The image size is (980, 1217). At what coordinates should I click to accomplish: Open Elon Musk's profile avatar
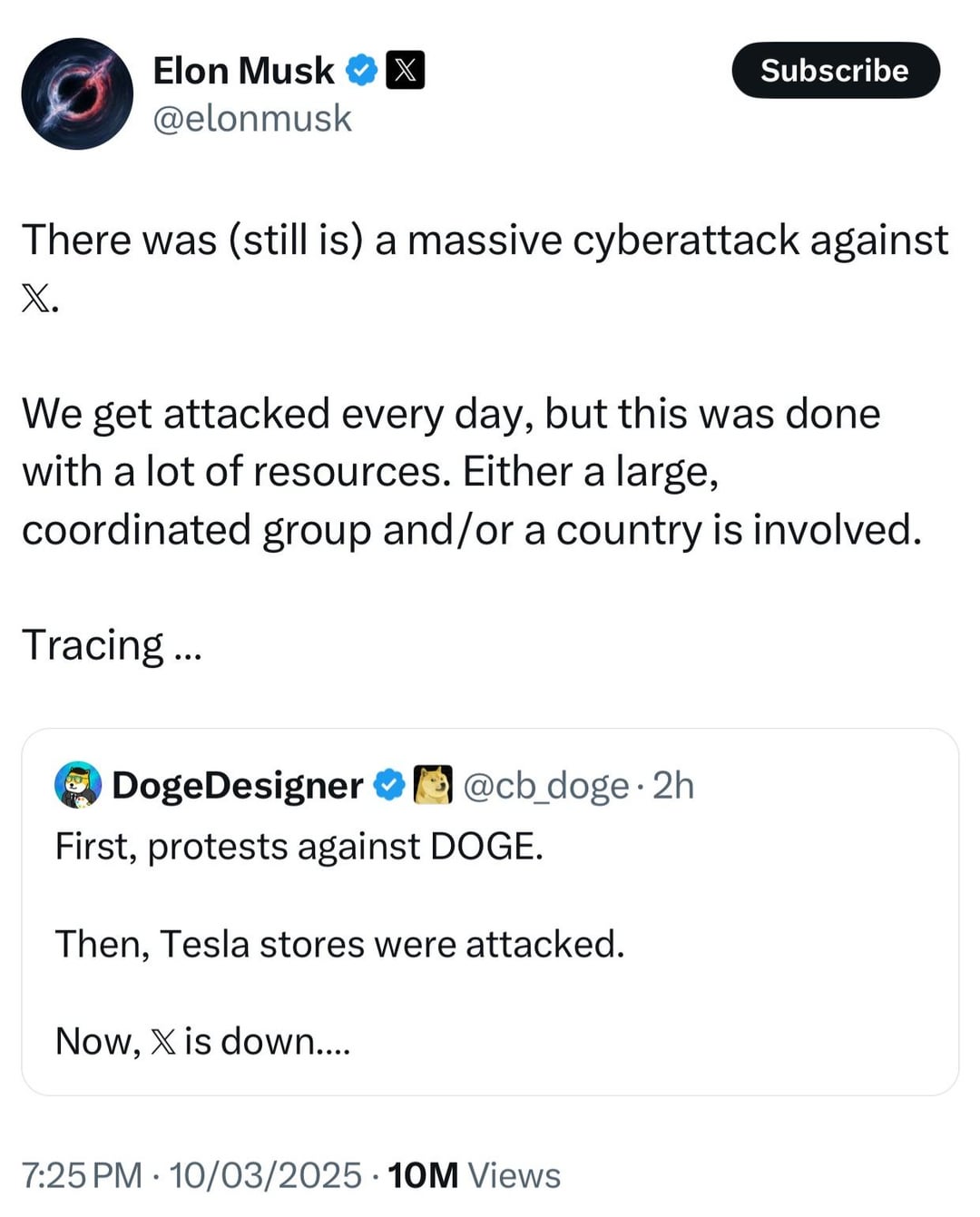coord(77,93)
